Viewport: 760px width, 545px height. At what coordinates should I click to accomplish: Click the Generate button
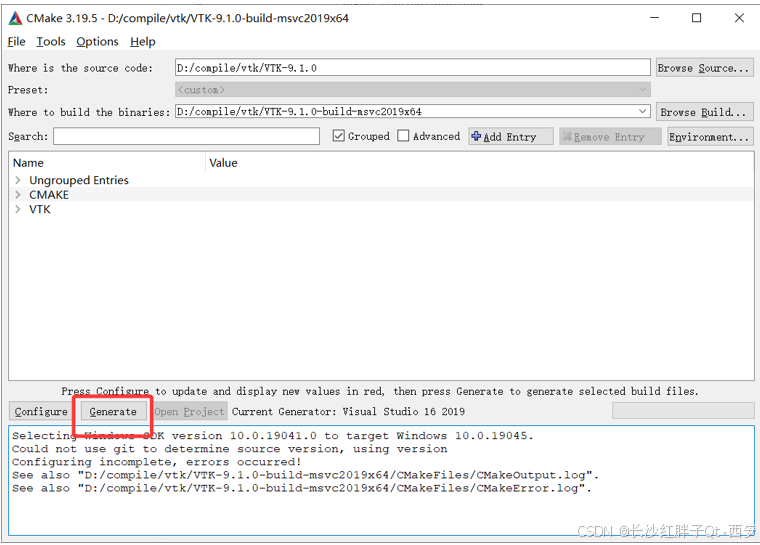pyautogui.click(x=113, y=412)
